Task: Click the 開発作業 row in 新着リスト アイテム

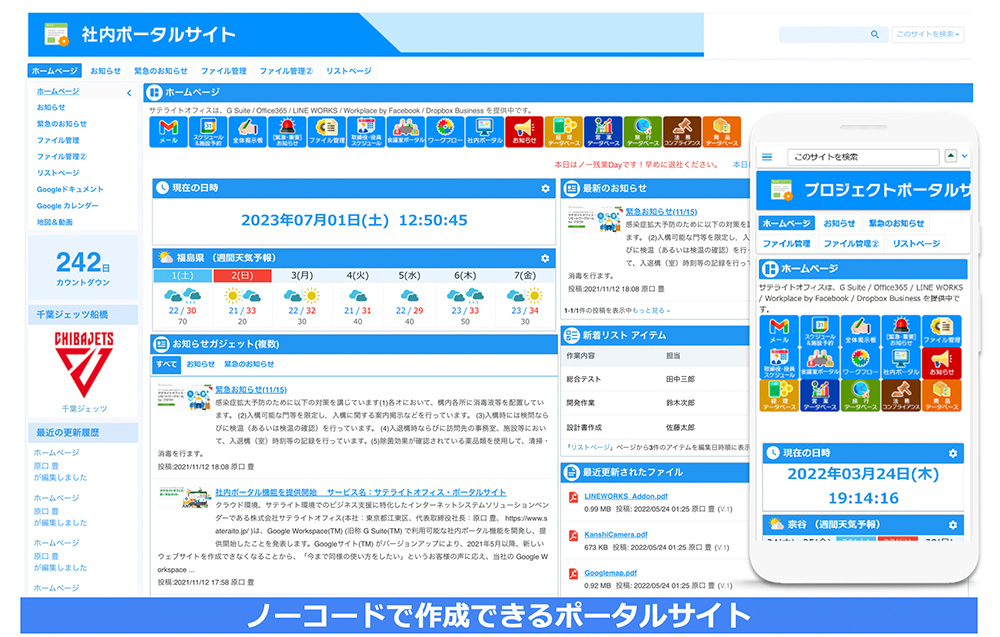Action: pos(657,403)
